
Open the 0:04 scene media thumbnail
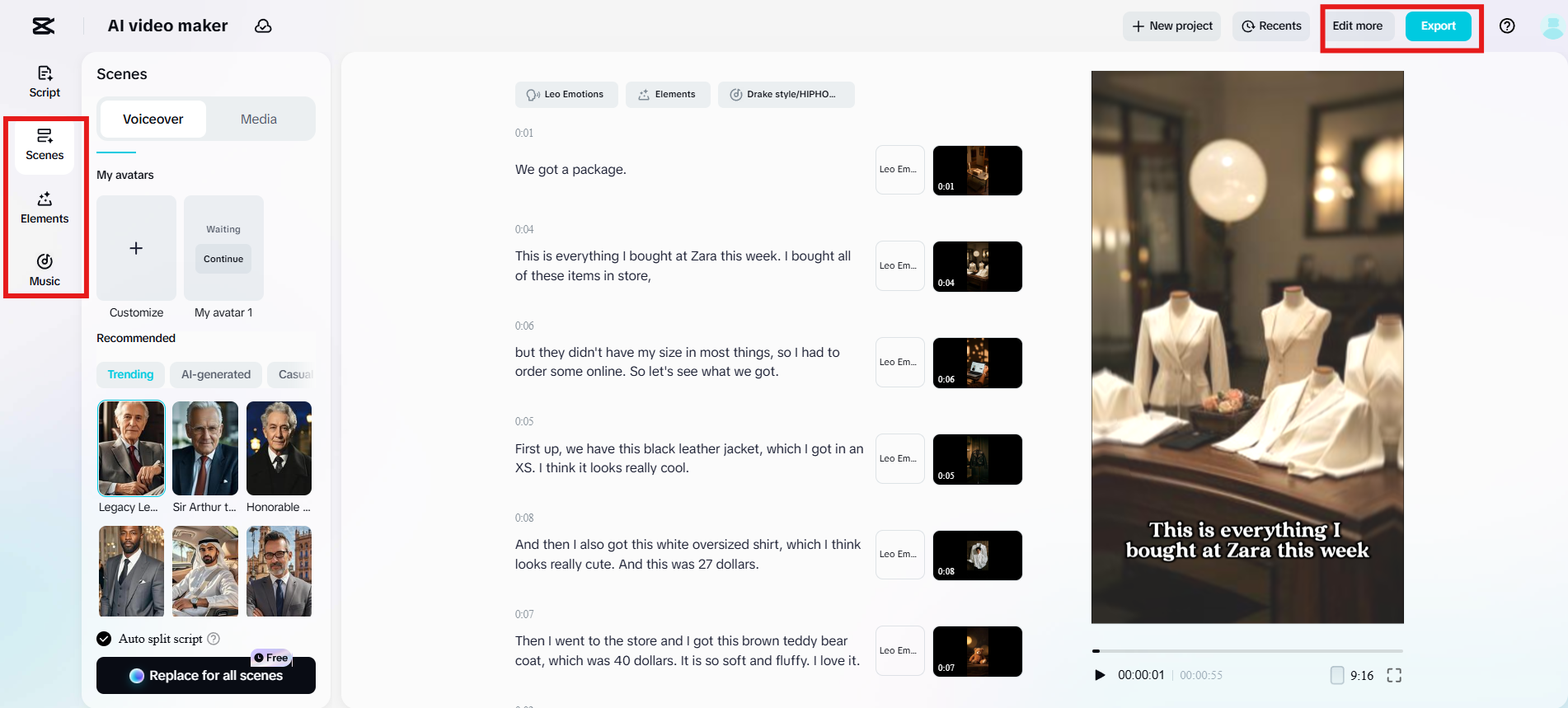click(x=978, y=266)
